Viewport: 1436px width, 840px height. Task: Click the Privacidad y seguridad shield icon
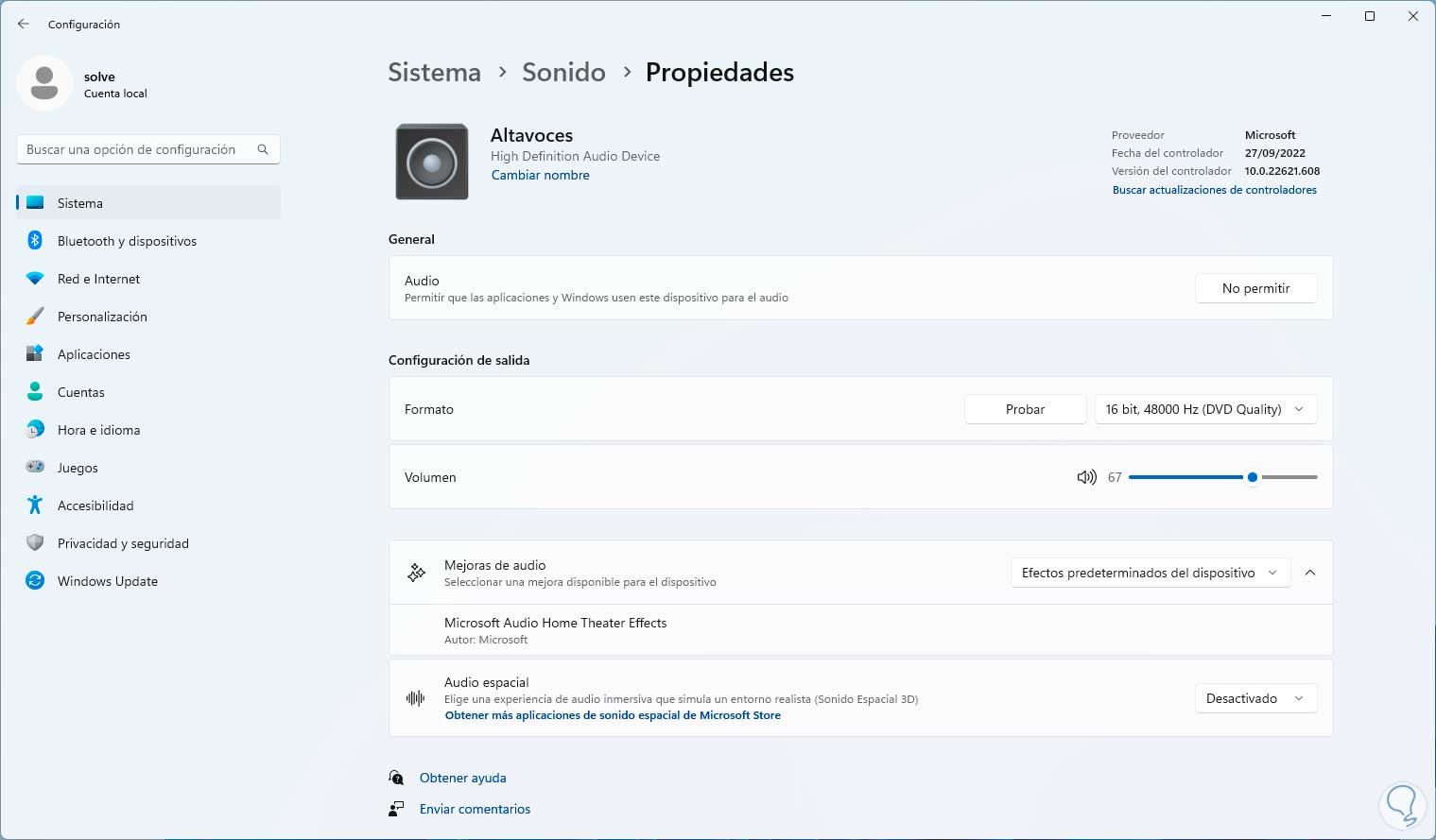pos(35,543)
